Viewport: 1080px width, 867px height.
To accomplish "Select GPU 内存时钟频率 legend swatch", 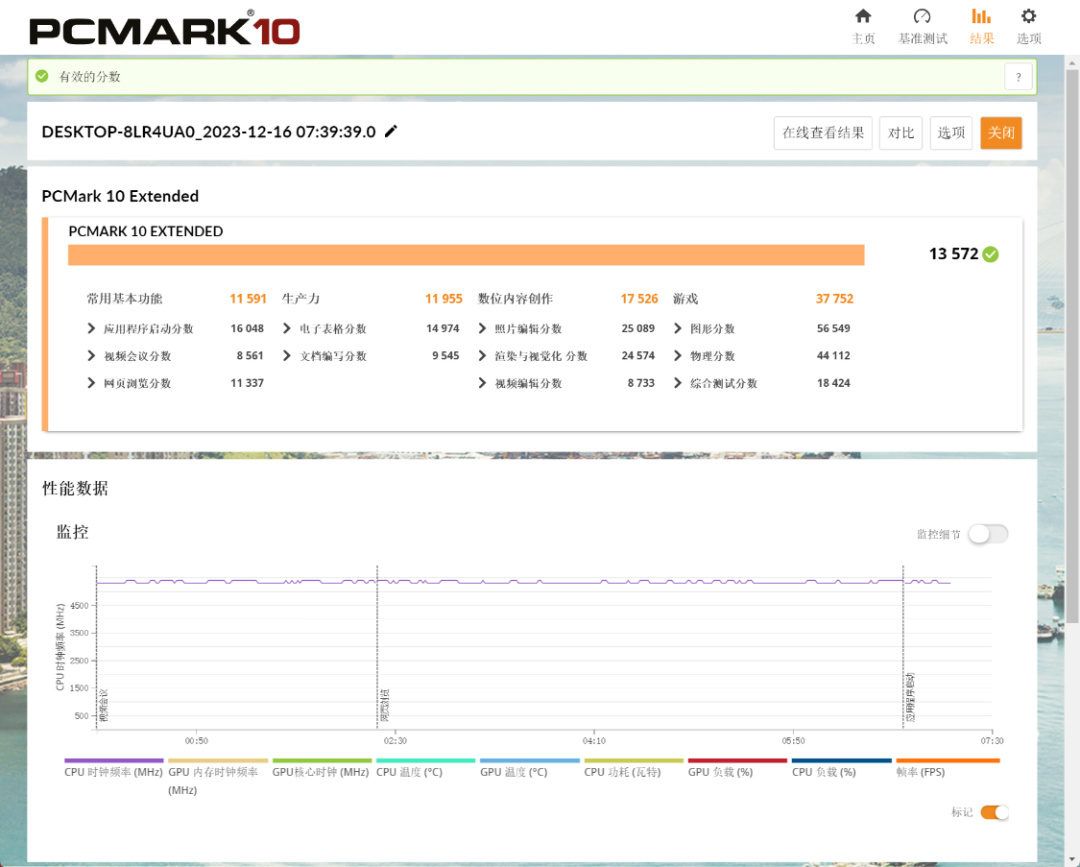I will click(218, 760).
